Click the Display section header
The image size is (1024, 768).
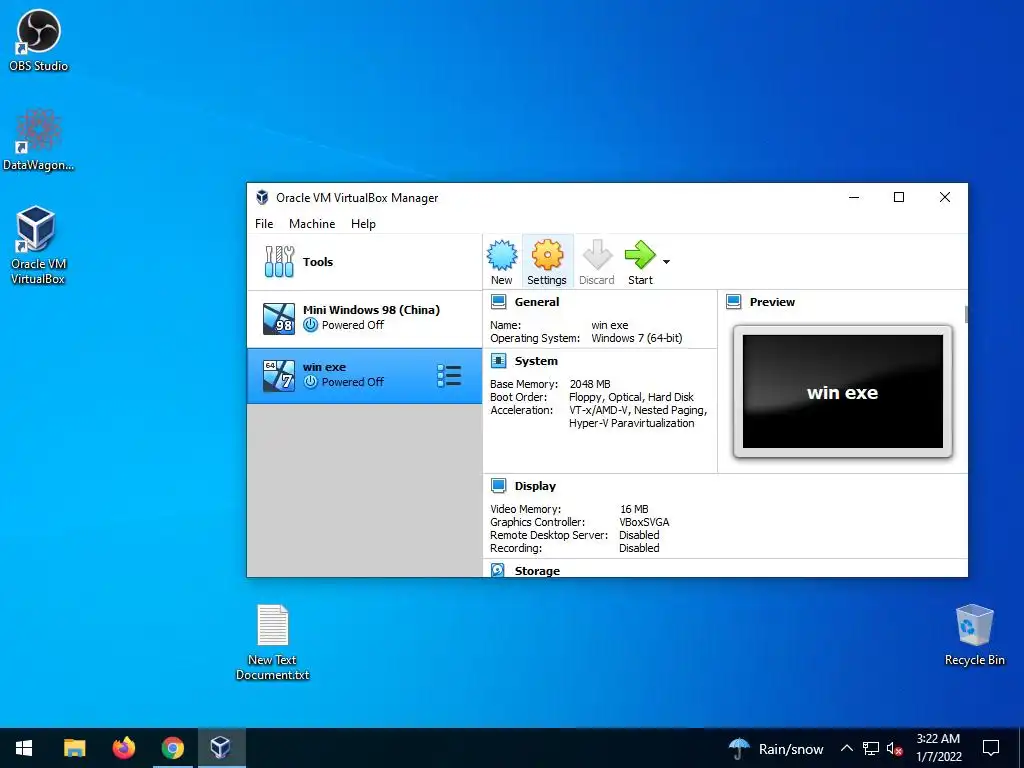pyautogui.click(x=535, y=486)
